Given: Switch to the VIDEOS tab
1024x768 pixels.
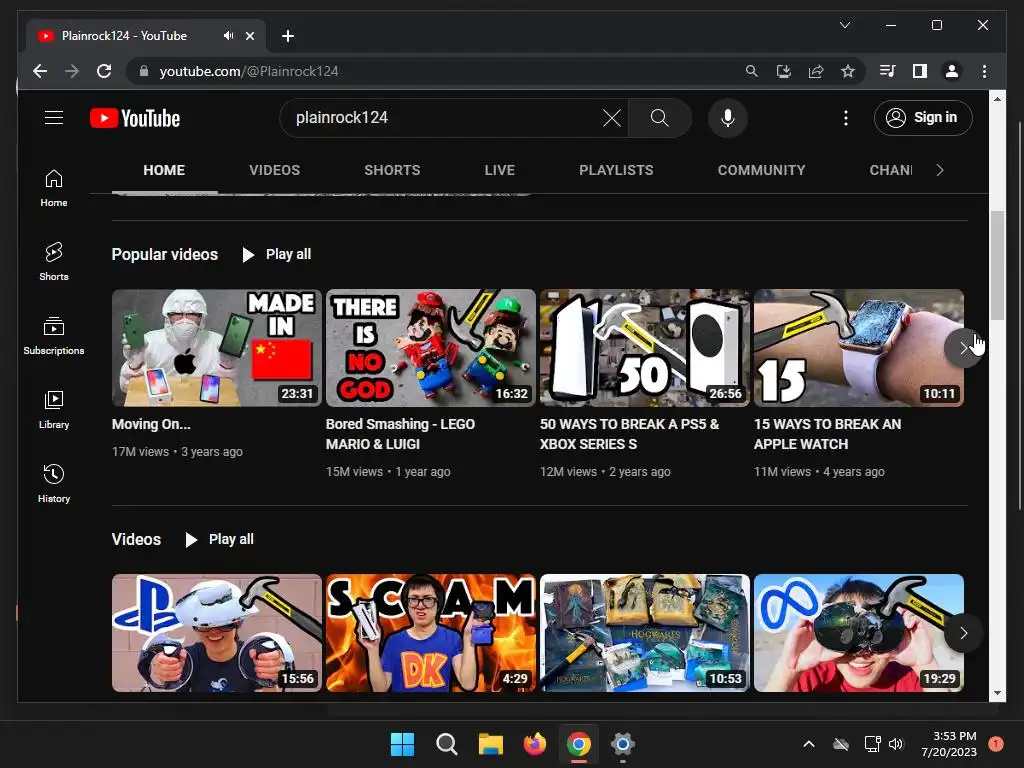Looking at the screenshot, I should tap(274, 170).
